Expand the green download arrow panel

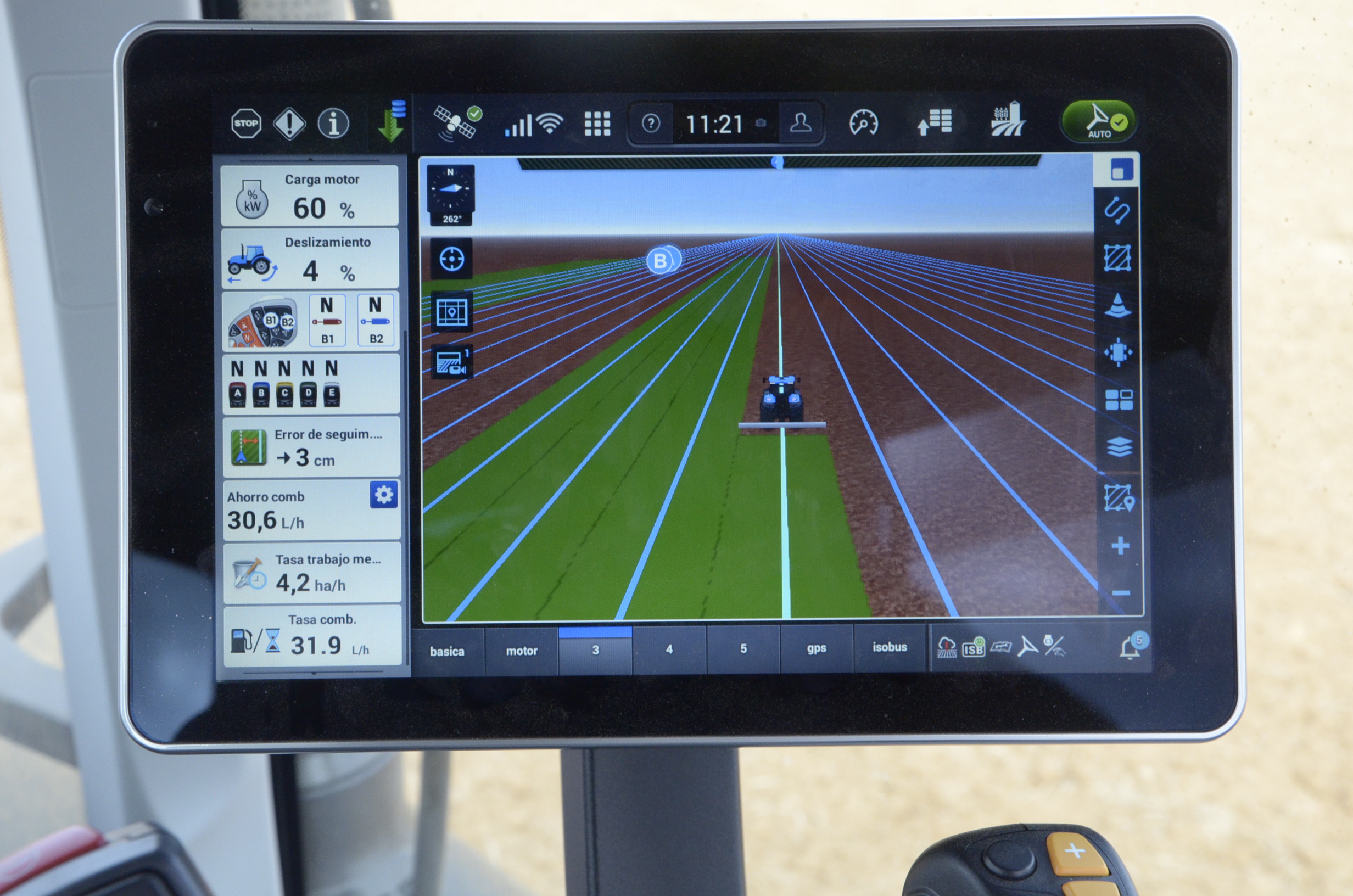tap(392, 121)
